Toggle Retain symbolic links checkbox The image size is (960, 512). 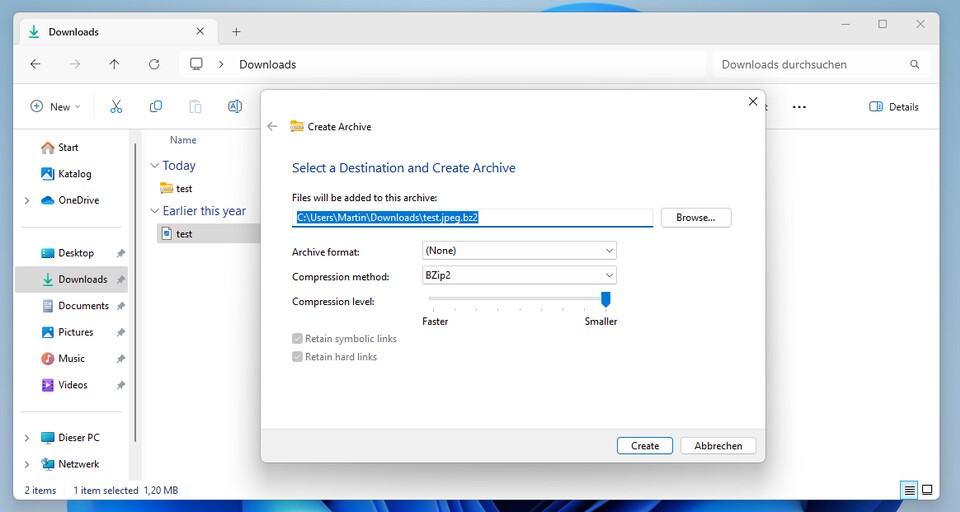297,339
